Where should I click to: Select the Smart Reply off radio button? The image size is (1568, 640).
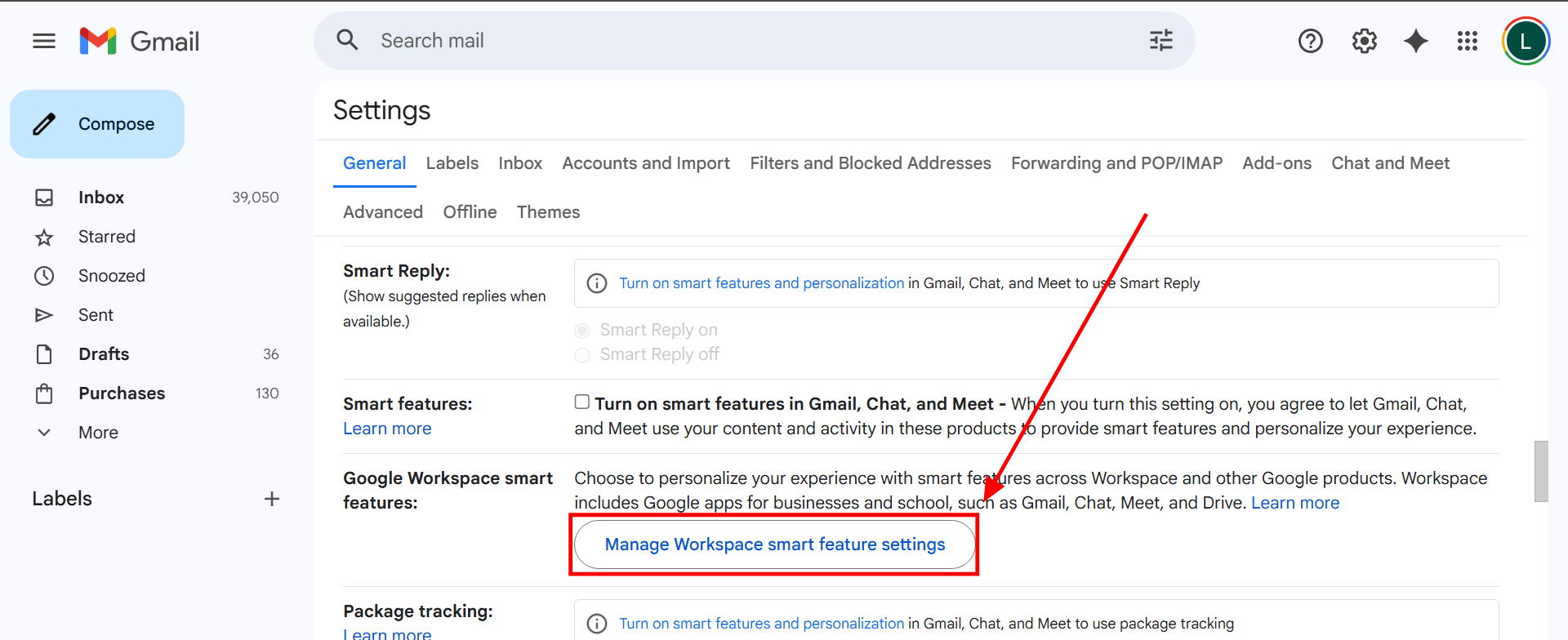[x=582, y=355]
